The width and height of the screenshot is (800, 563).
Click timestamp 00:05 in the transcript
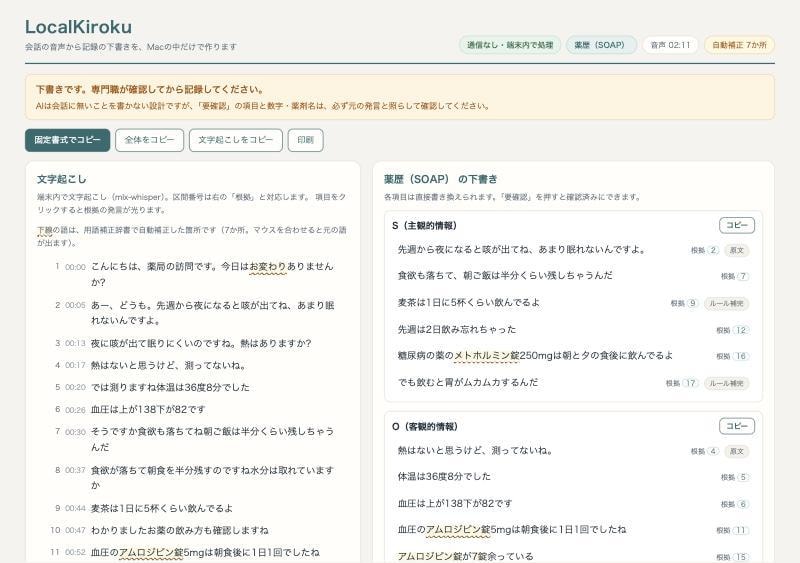(76, 305)
